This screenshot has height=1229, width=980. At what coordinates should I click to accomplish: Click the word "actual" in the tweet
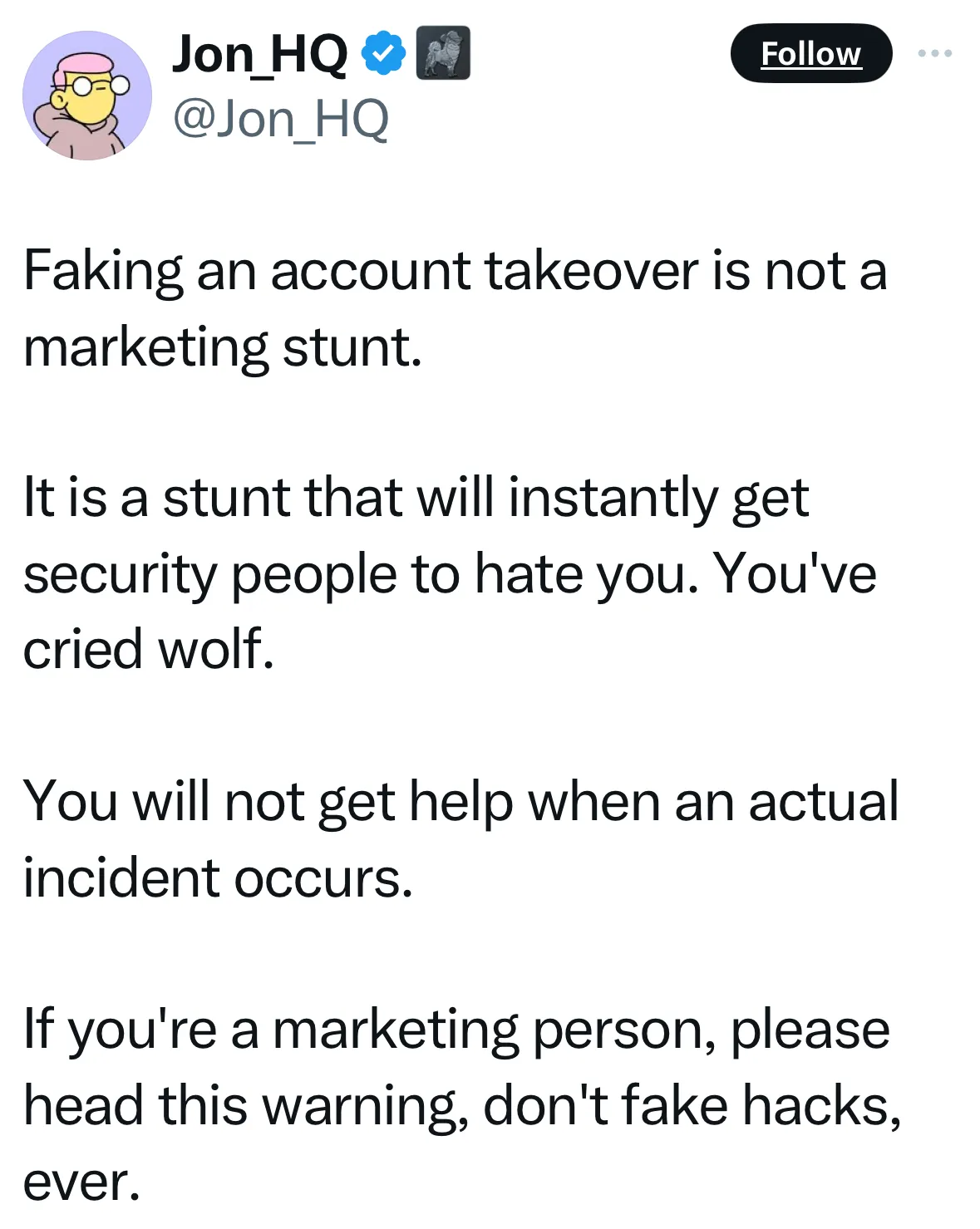click(823, 801)
